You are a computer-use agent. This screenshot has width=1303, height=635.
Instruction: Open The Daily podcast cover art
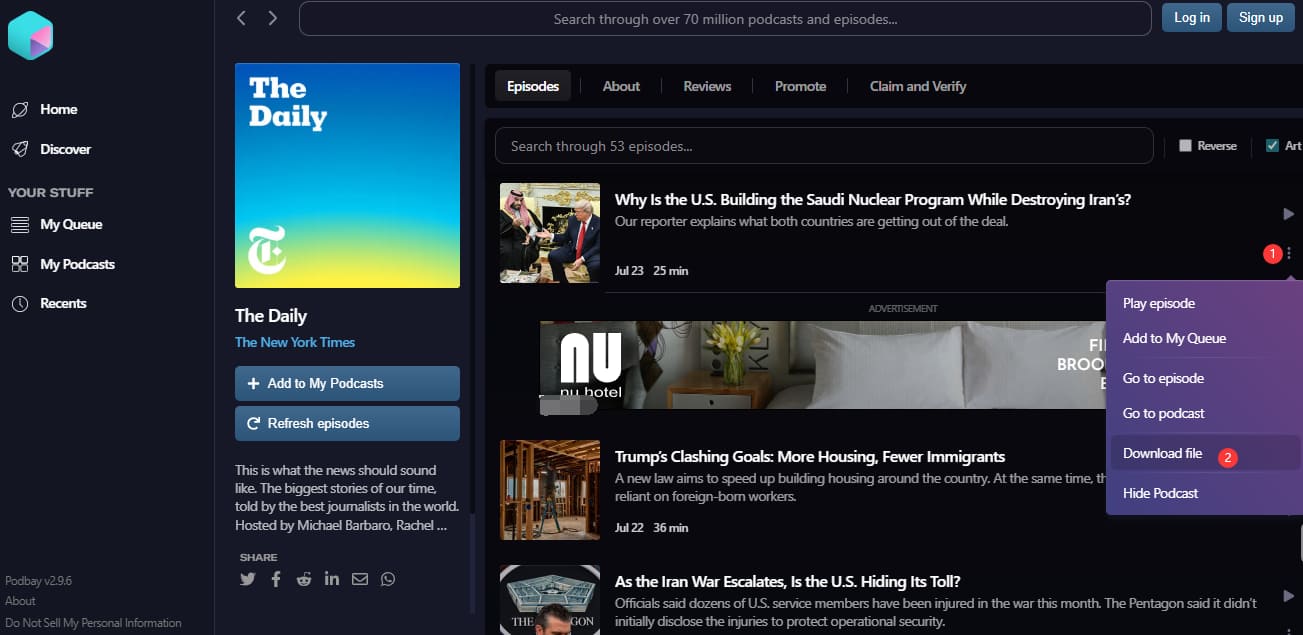[x=347, y=175]
